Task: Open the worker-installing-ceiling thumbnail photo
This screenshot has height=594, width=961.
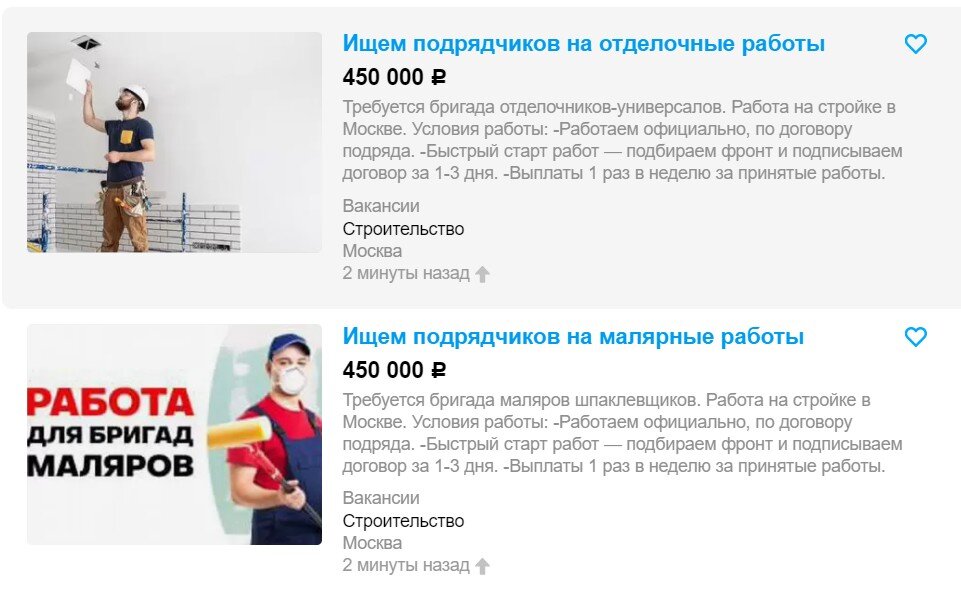Action: 174,142
